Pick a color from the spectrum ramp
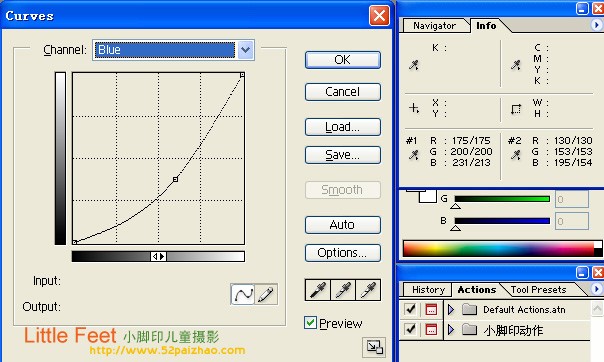The image size is (604, 362). [498, 249]
